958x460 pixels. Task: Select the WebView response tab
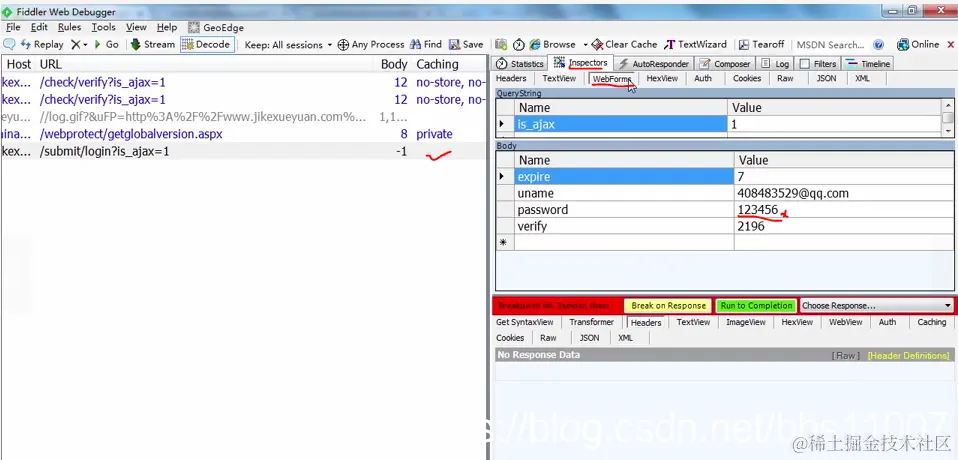pyautogui.click(x=846, y=322)
